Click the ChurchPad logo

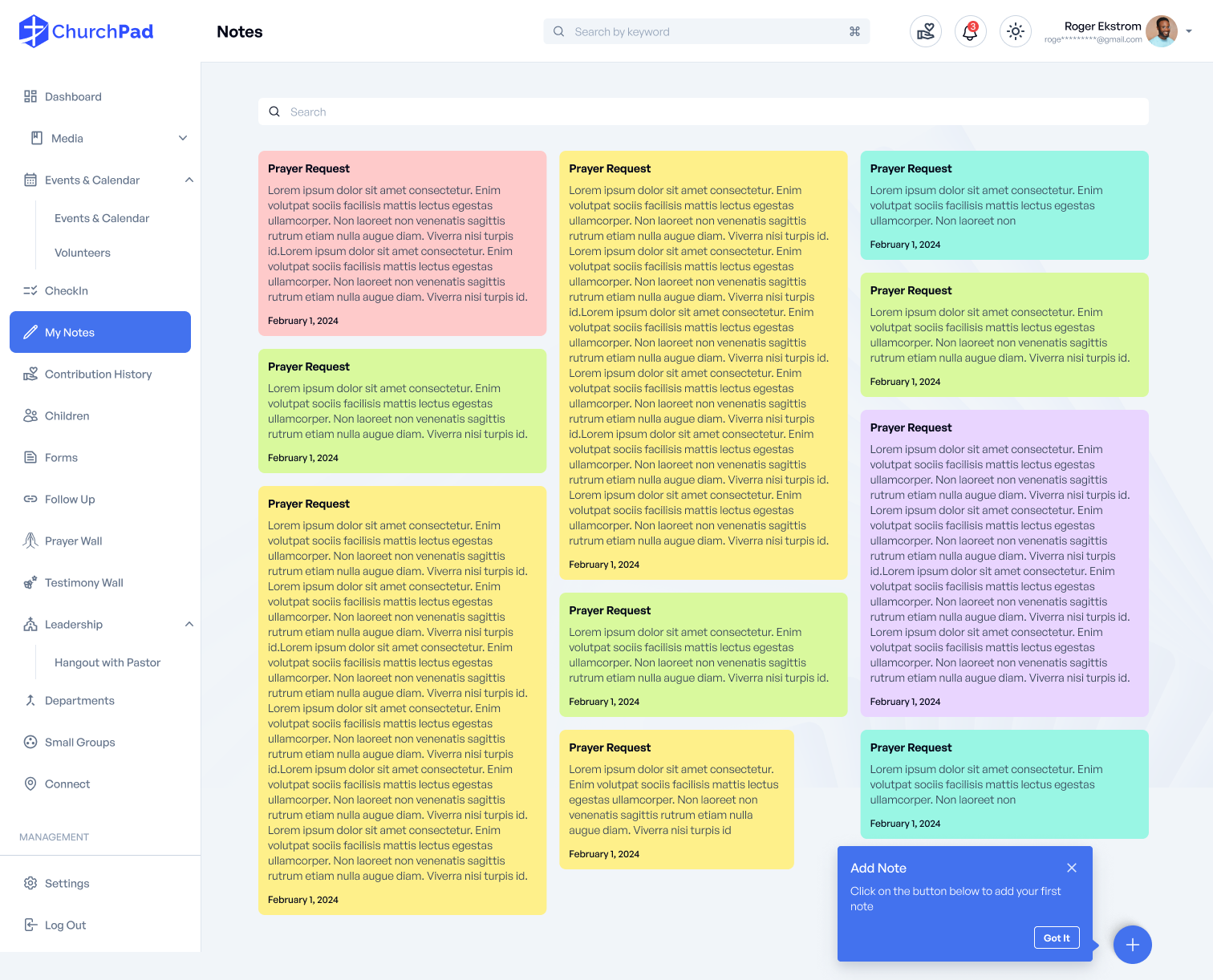(86, 31)
